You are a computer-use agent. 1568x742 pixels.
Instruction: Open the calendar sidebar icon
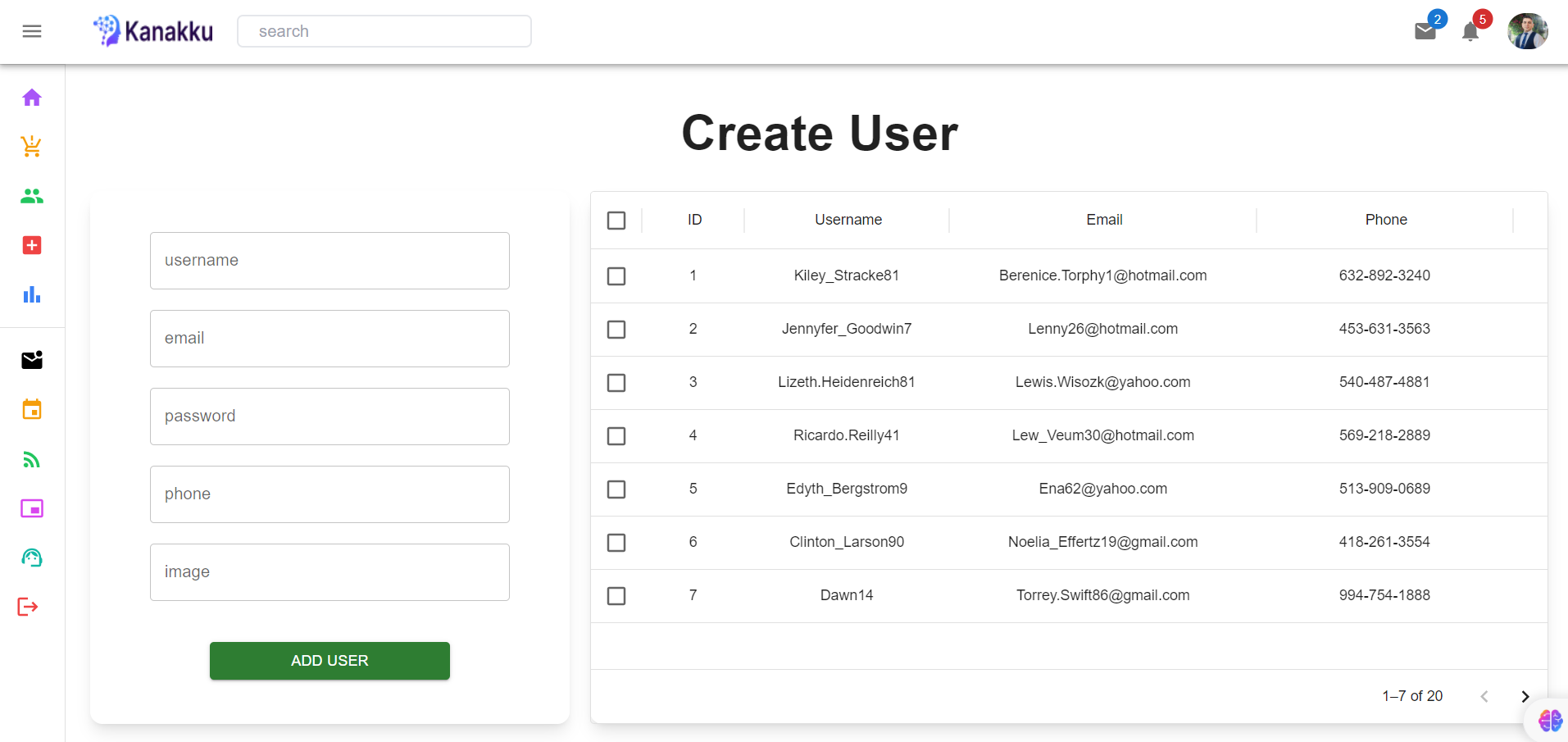pyautogui.click(x=32, y=409)
